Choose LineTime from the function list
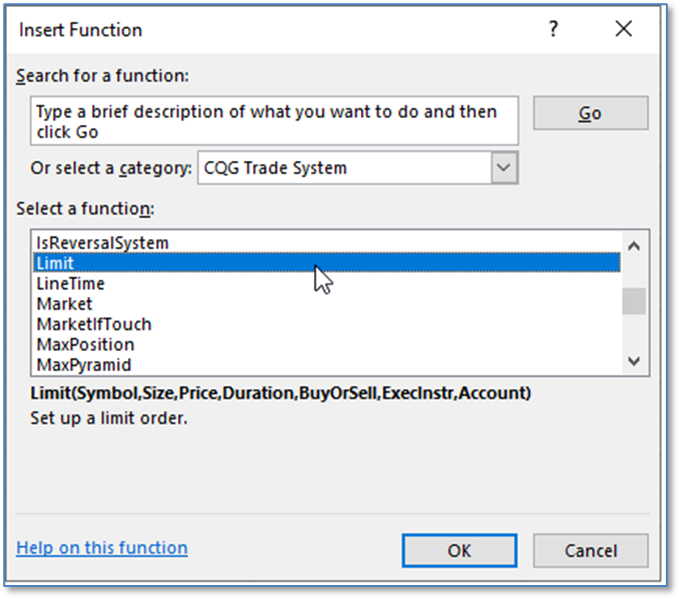The height and width of the screenshot is (599, 681). tap(70, 284)
